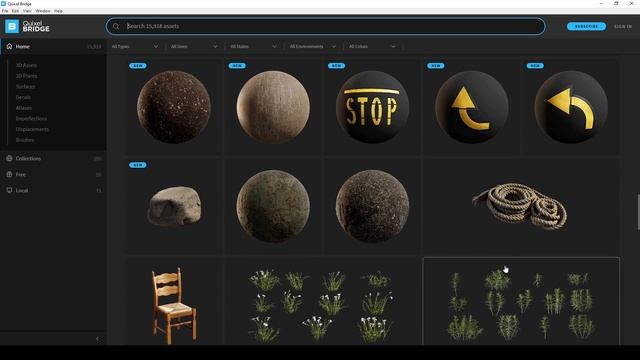Image resolution: width=640 pixels, height=360 pixels.
Task: Click the Sign In link
Action: [623, 27]
